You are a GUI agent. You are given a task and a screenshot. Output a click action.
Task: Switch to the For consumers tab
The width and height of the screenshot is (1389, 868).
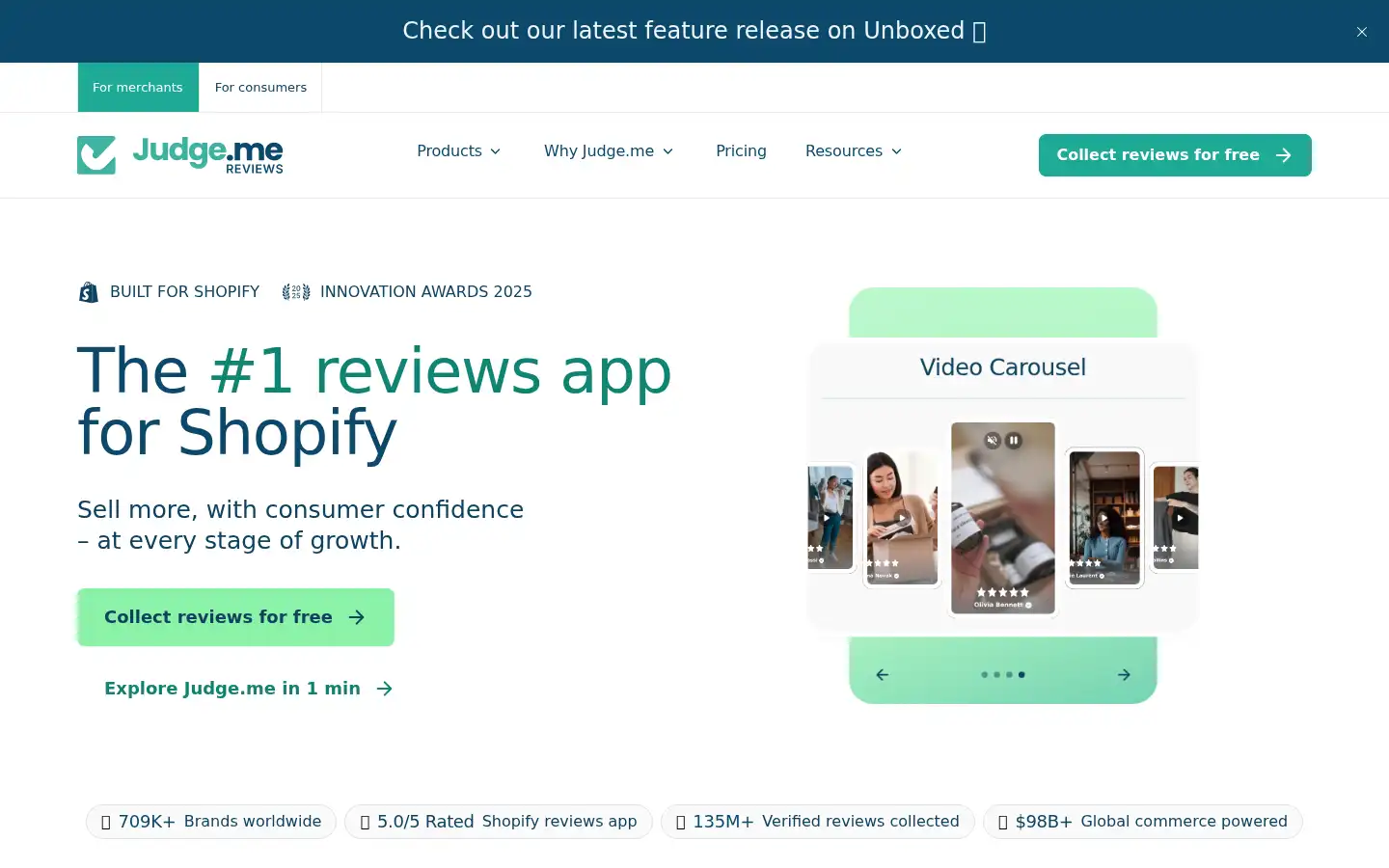pos(260,87)
